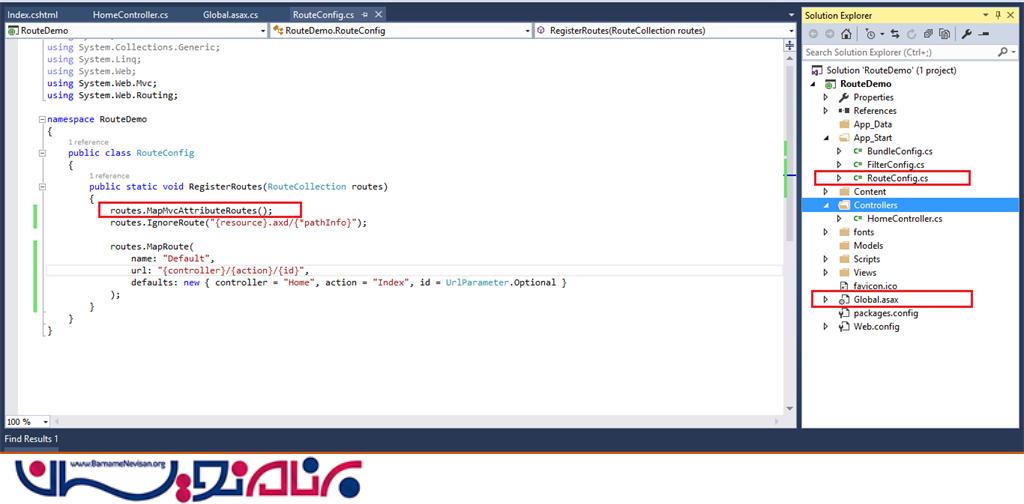This screenshot has height=504, width=1024.
Task: Click the editor scroll-down arrow
Action: [790, 408]
